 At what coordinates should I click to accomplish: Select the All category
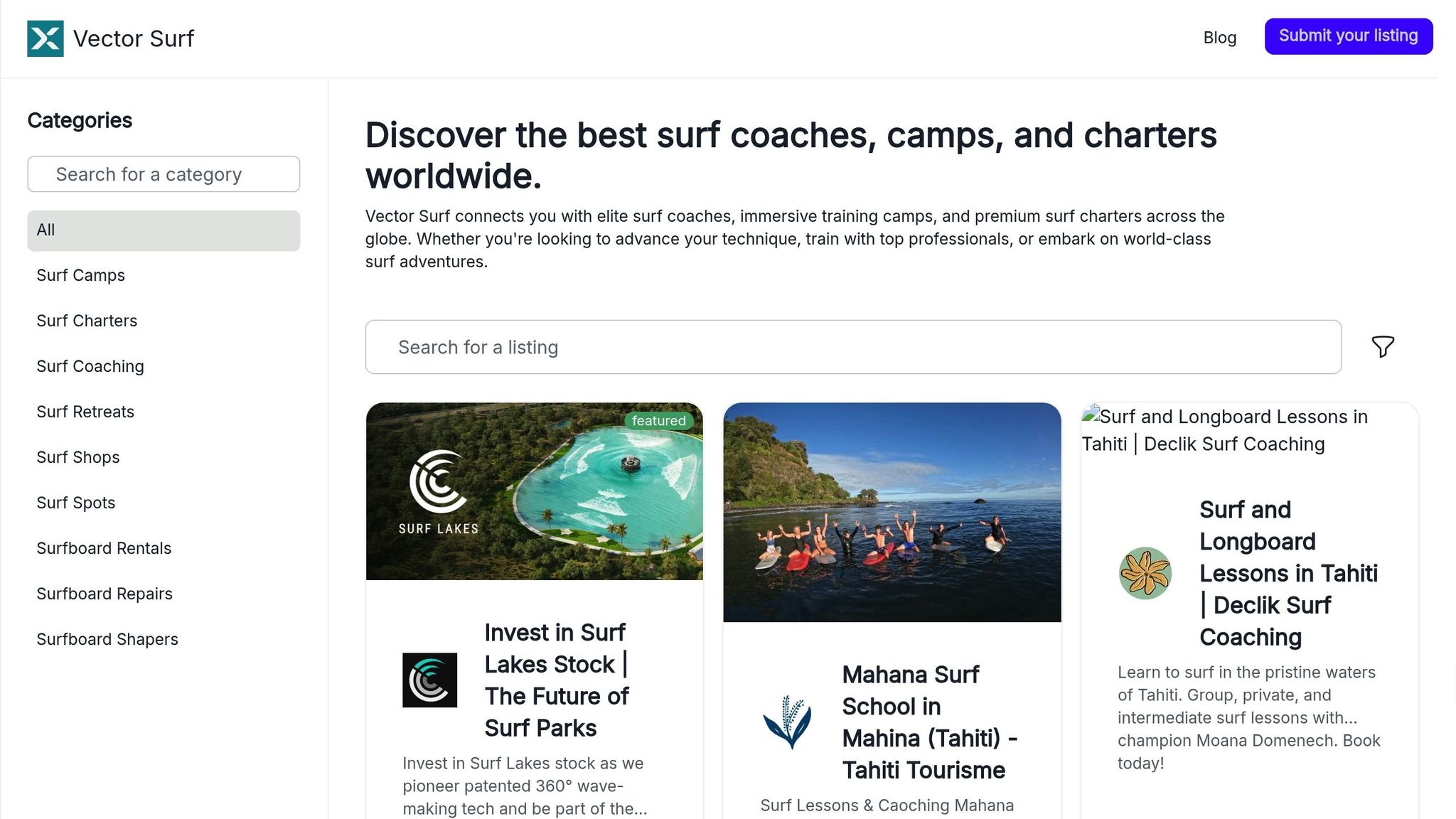pyautogui.click(x=164, y=230)
